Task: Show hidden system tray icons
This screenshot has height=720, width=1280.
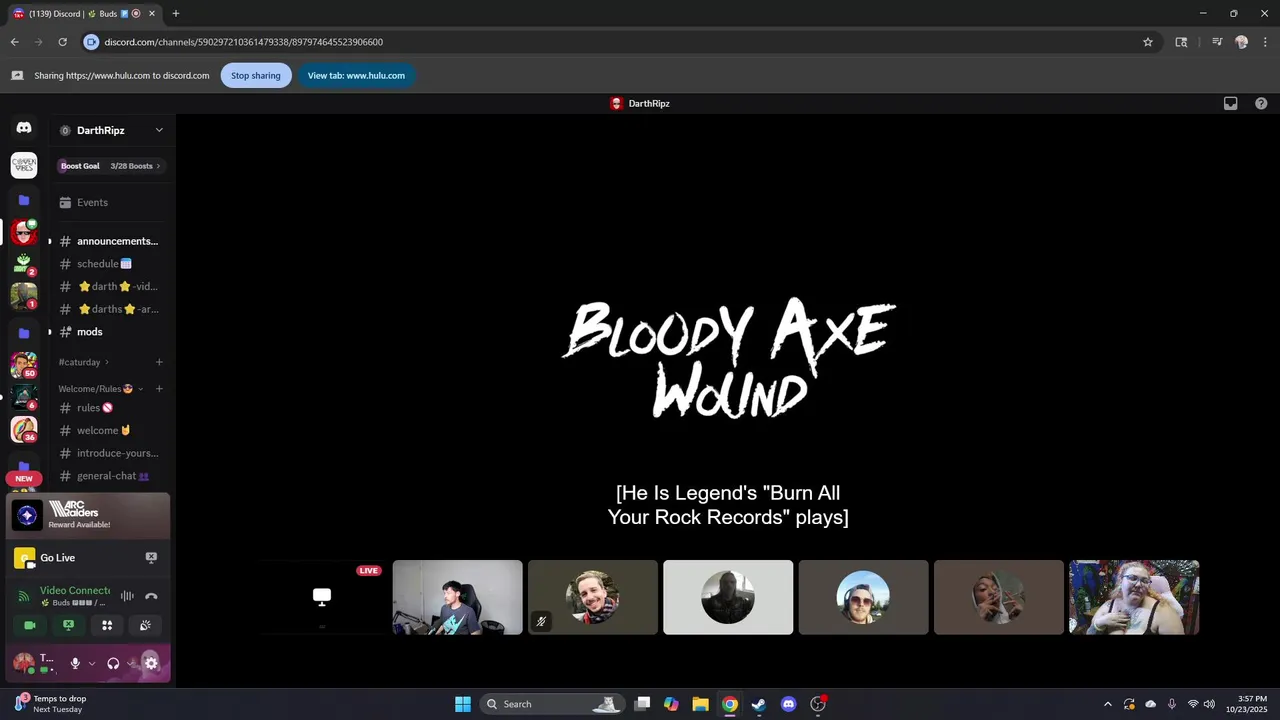Action: click(1107, 704)
